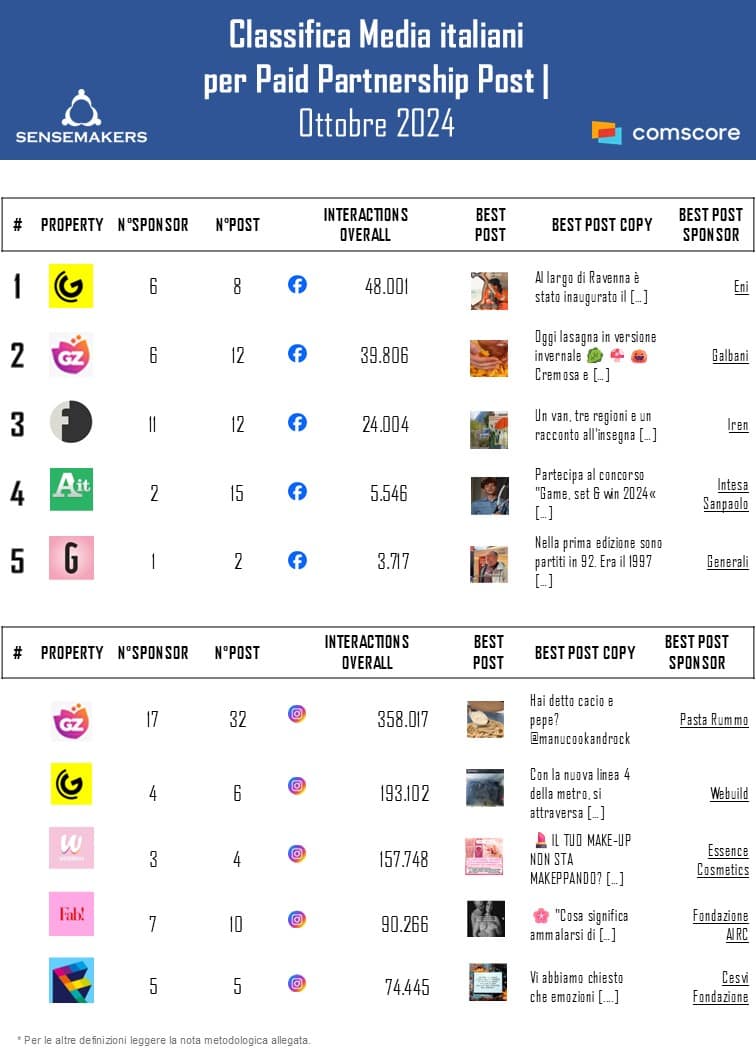Click the Comscore logo in the header
This screenshot has width=756, height=1058.
pos(666,132)
